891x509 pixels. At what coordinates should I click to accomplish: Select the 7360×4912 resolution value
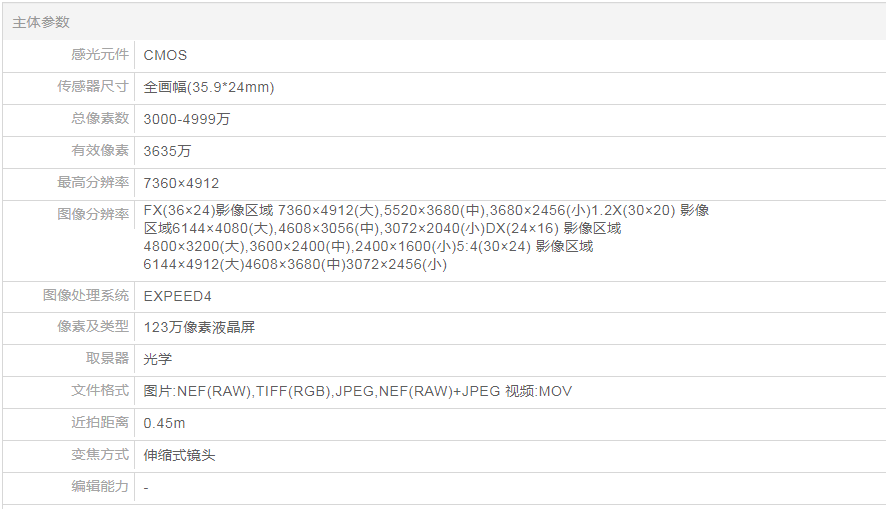pos(181,183)
